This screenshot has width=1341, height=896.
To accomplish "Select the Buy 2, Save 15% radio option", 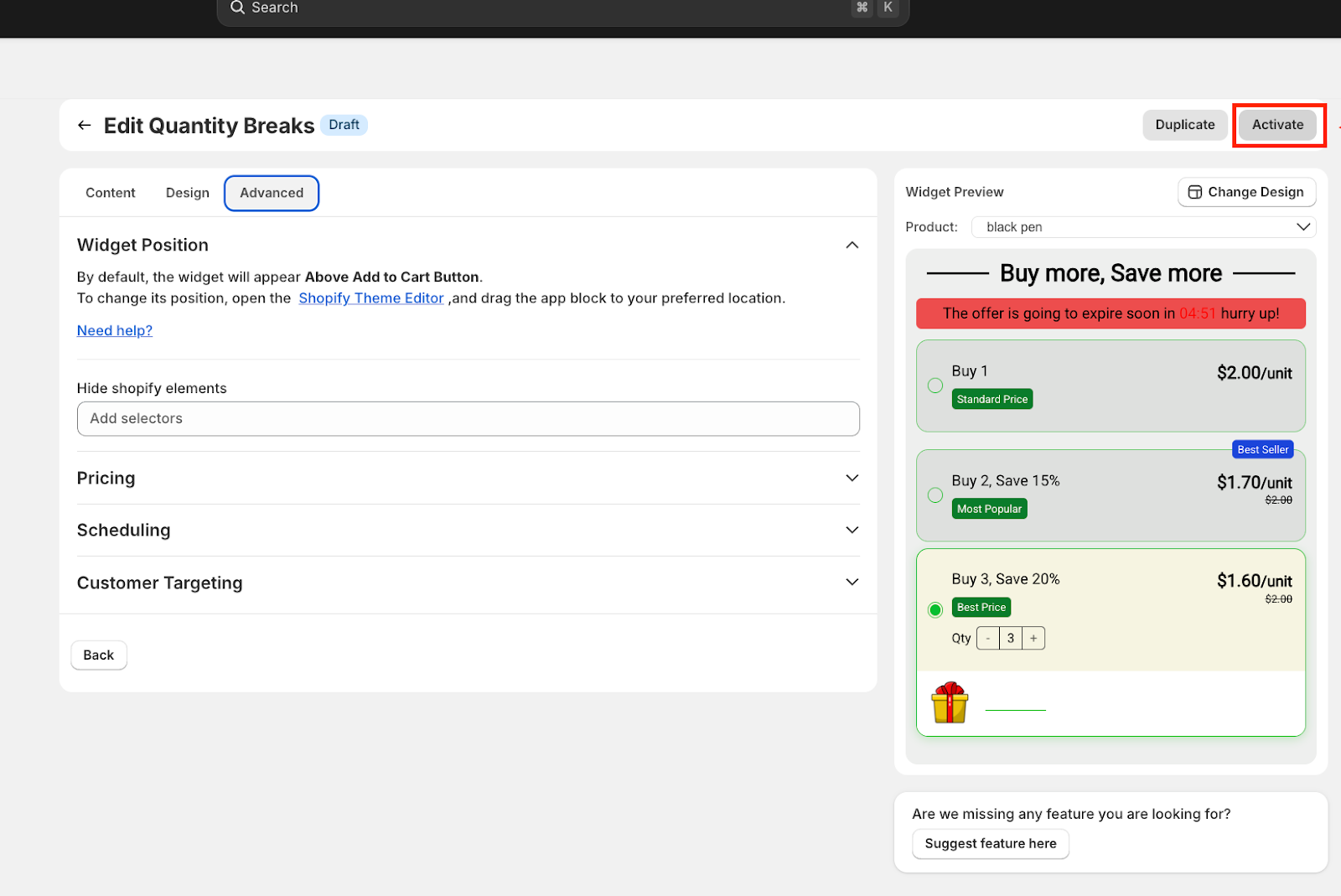I will [935, 495].
